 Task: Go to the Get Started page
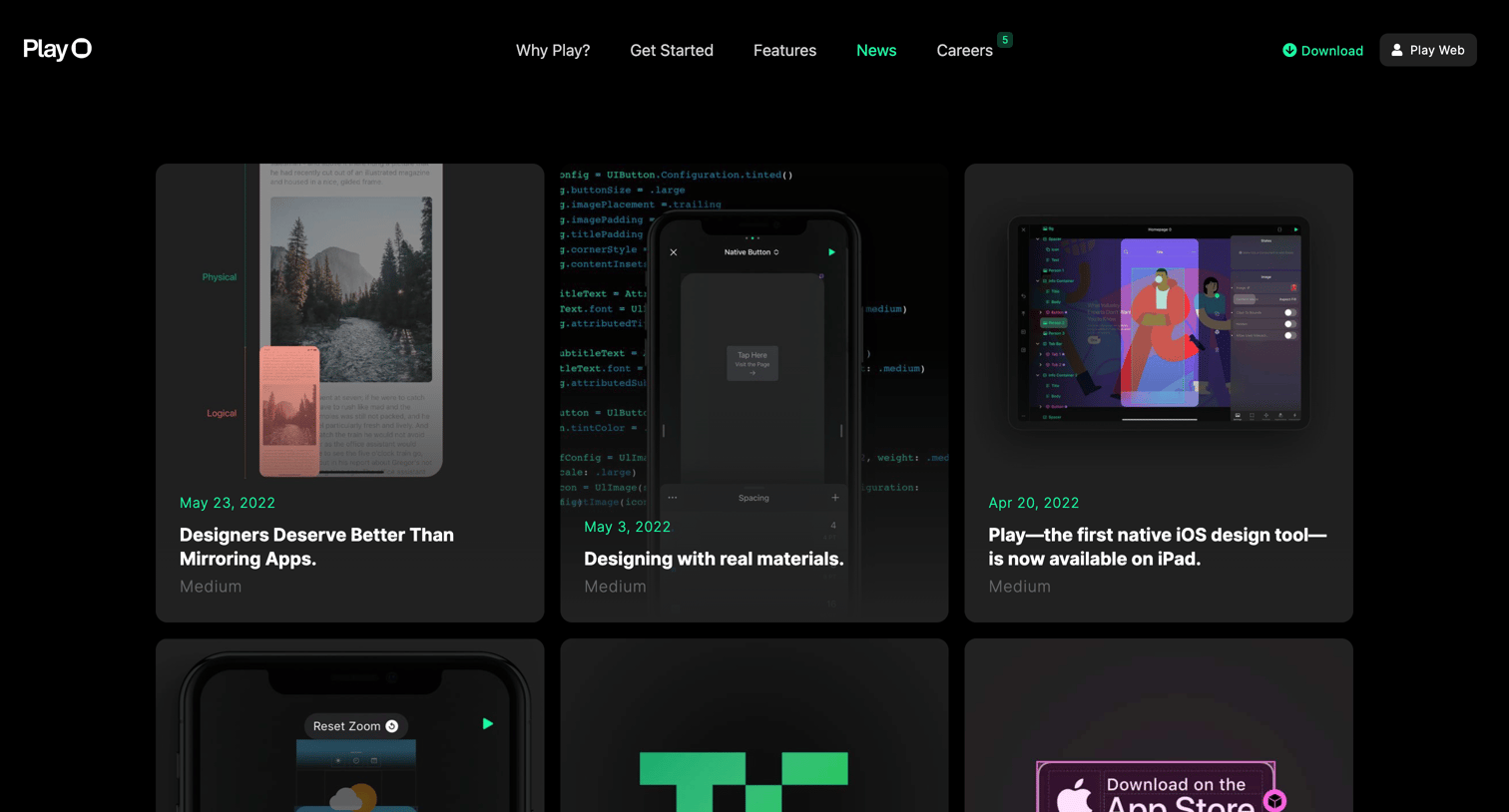(x=672, y=50)
